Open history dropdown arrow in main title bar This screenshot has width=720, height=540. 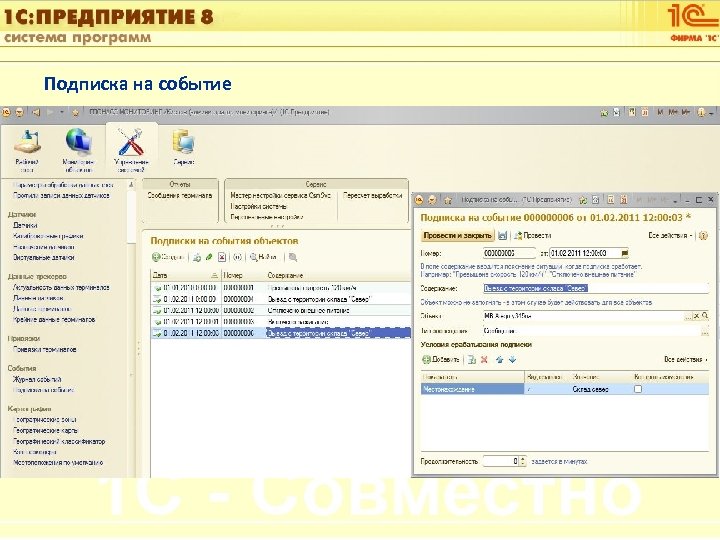coord(62,112)
